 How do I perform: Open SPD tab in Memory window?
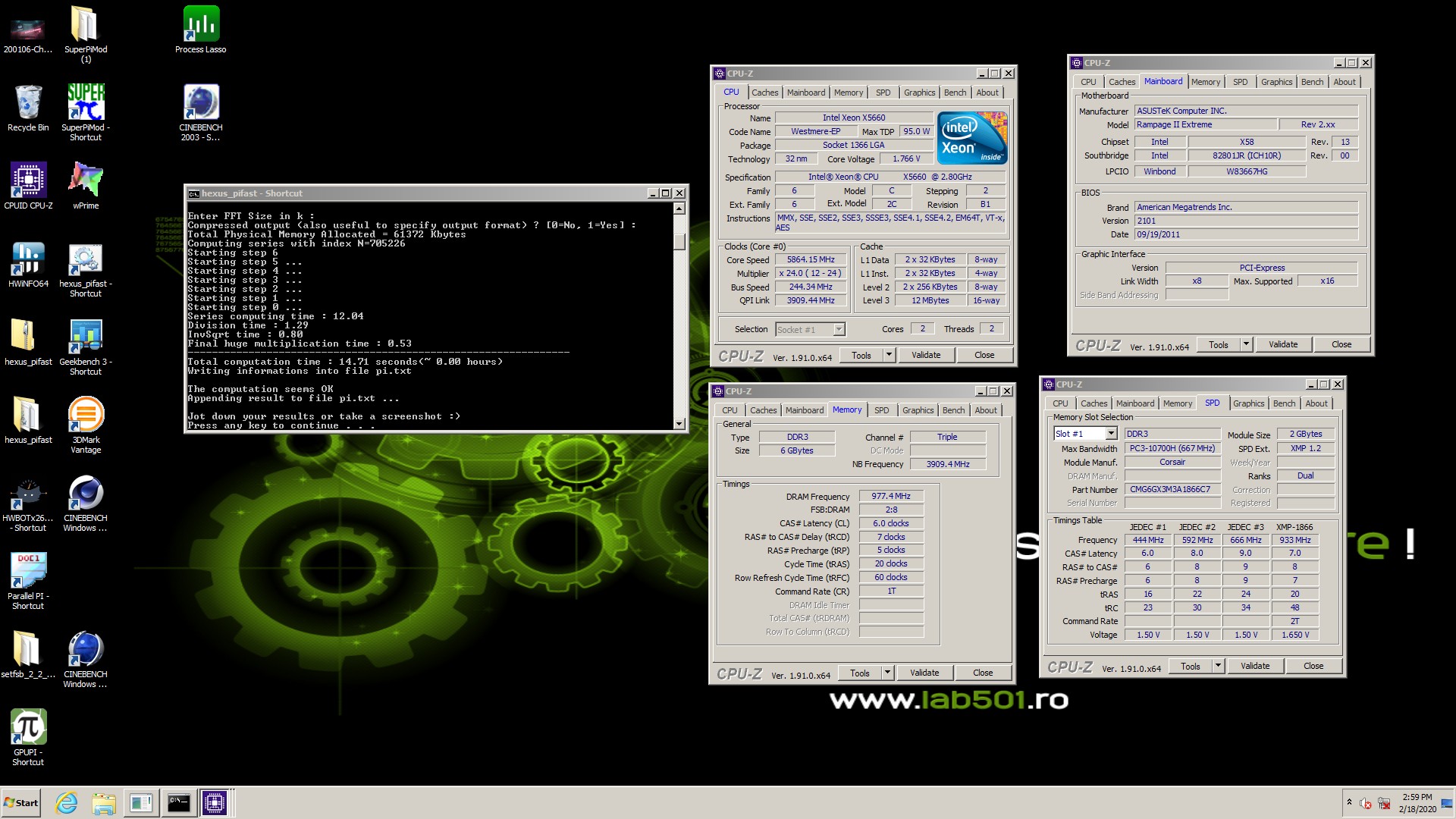[881, 410]
